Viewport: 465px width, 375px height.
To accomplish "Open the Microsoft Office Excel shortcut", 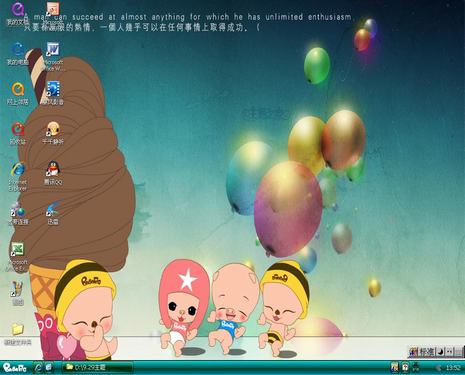I will [x=18, y=257].
